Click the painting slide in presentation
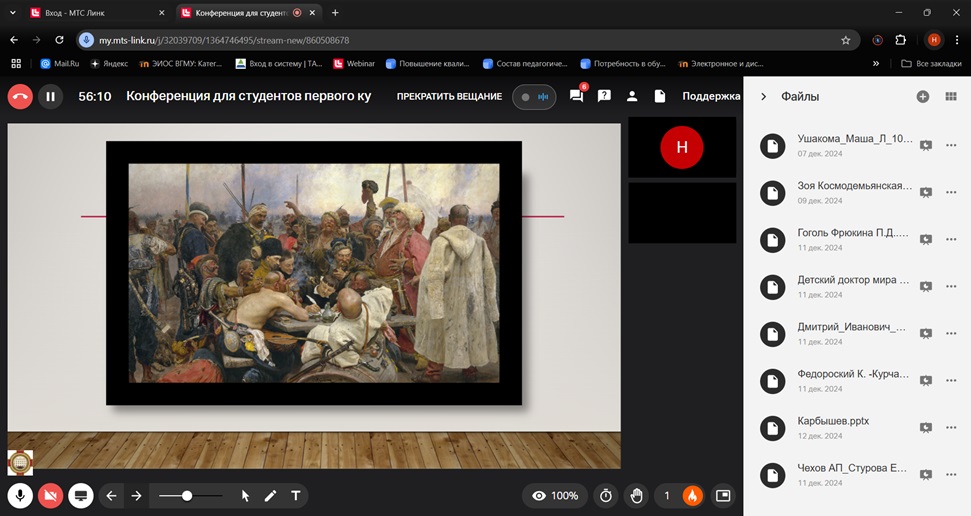The height and width of the screenshot is (516, 971). tap(314, 273)
